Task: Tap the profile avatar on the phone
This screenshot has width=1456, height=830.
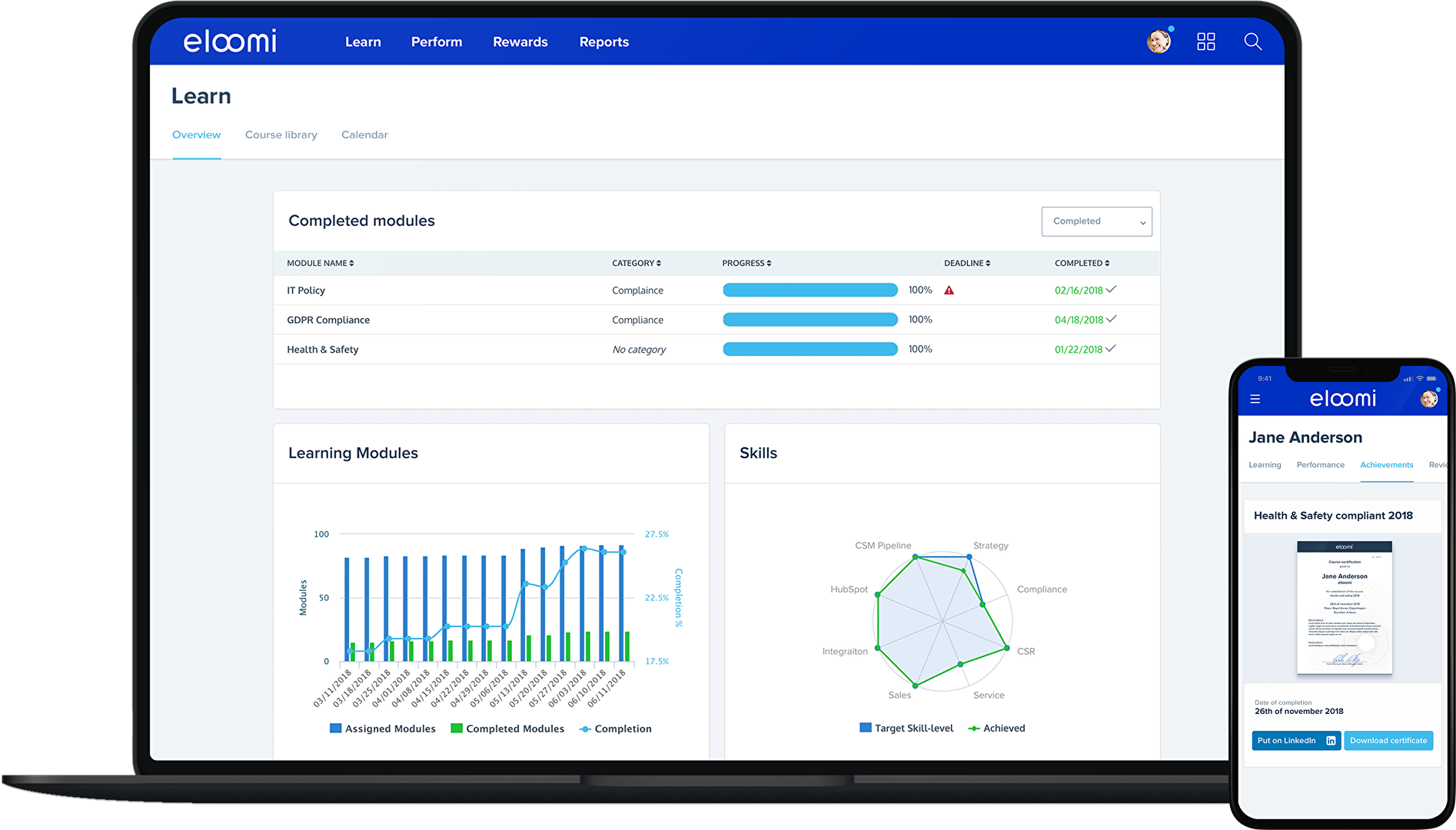Action: 1428,399
